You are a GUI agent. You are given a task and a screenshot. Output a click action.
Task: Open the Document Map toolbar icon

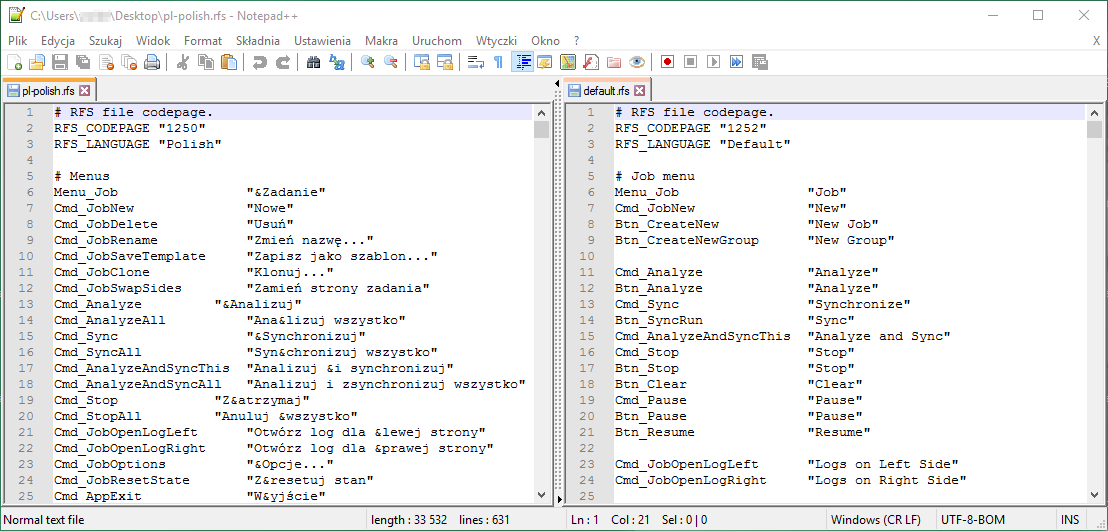(567, 62)
